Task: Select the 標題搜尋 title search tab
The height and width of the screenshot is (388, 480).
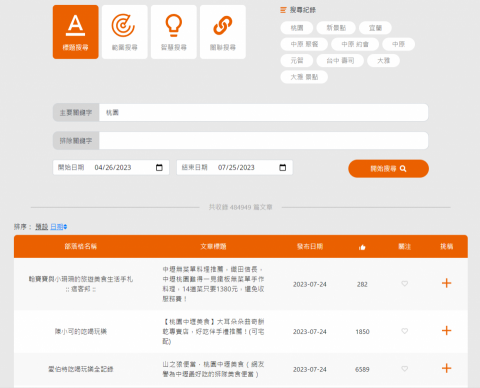Action: (x=76, y=32)
